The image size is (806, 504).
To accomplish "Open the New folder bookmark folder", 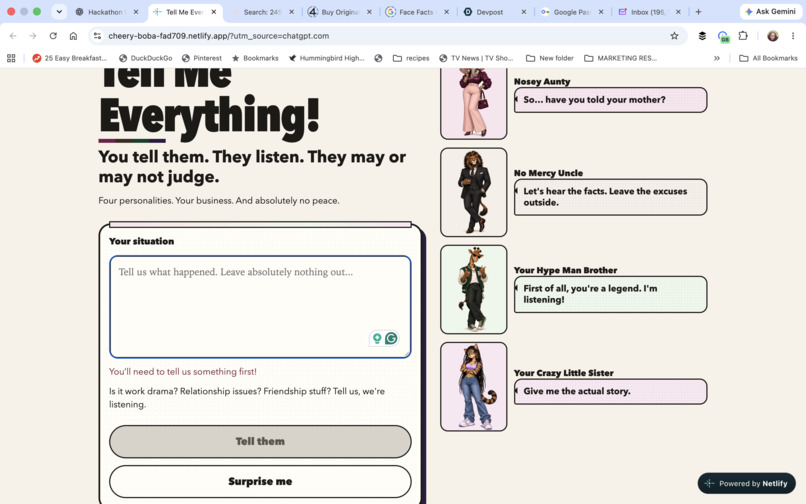I will coord(549,58).
